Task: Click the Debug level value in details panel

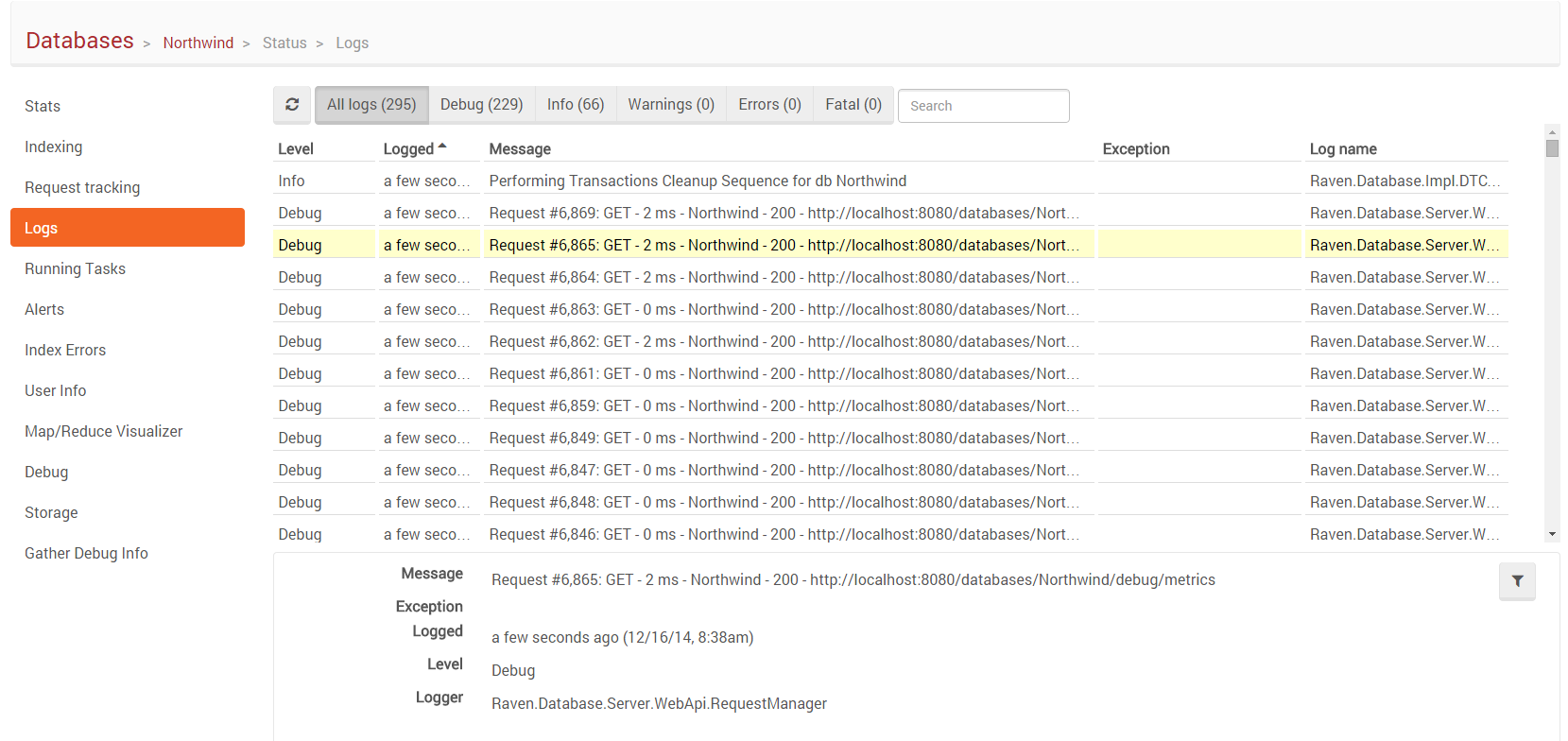Action: (513, 670)
